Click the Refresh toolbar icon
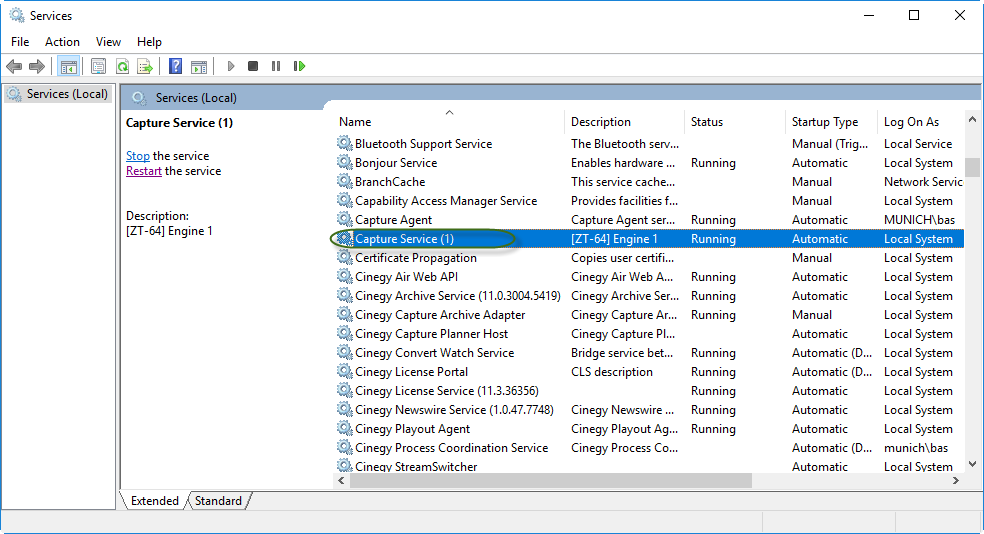Image resolution: width=984 pixels, height=534 pixels. [x=122, y=66]
